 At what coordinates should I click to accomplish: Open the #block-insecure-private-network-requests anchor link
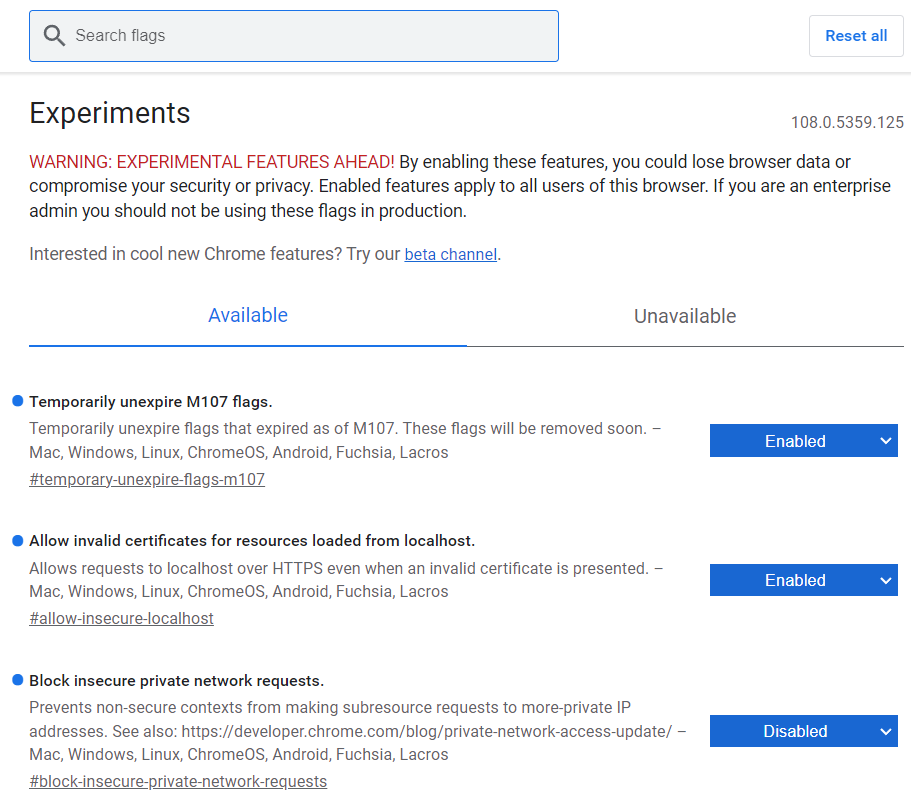pos(178,781)
